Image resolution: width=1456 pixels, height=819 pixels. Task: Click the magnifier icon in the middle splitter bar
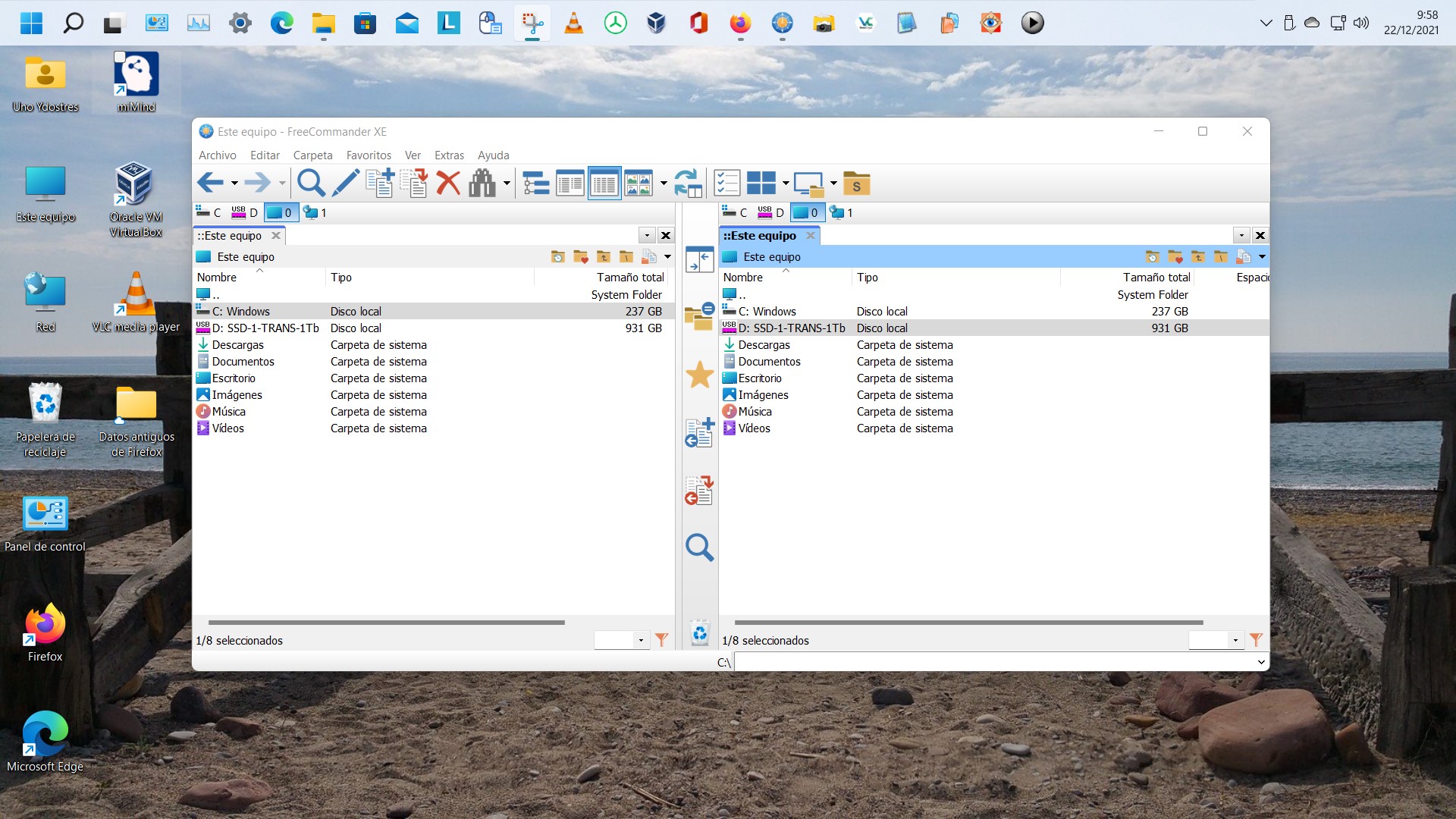[x=699, y=547]
